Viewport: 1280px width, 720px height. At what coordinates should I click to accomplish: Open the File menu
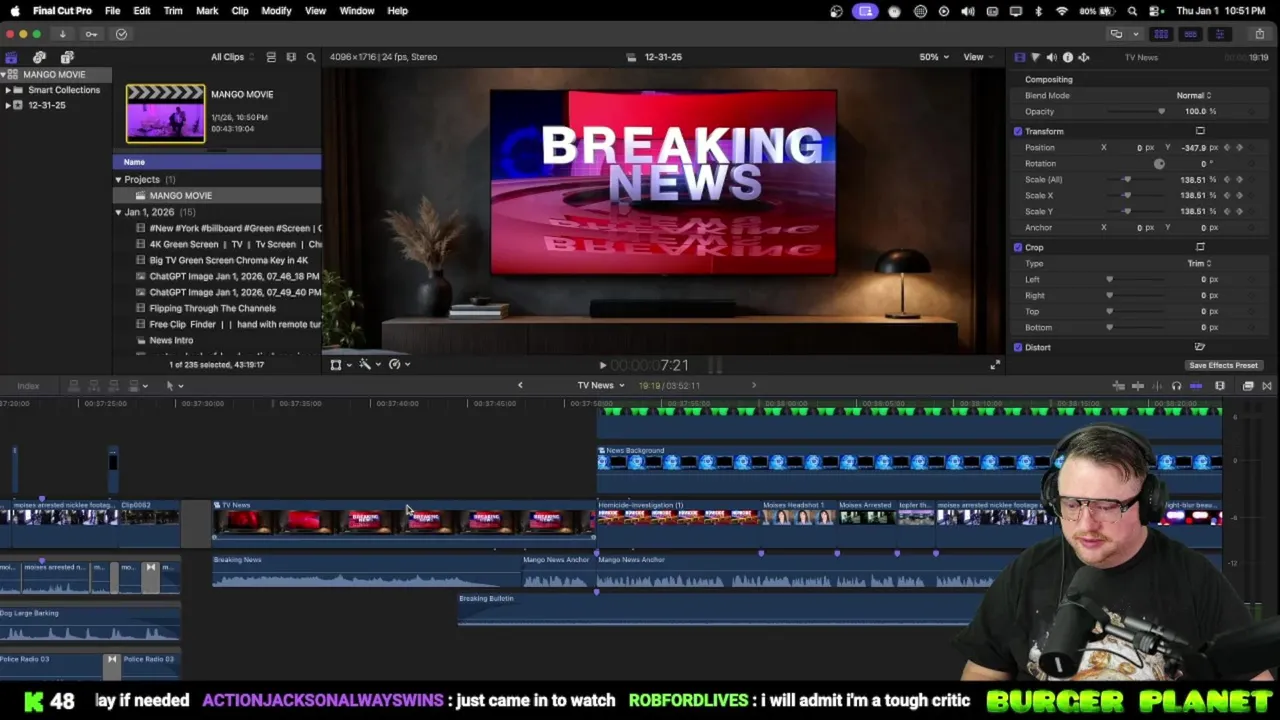pyautogui.click(x=112, y=11)
